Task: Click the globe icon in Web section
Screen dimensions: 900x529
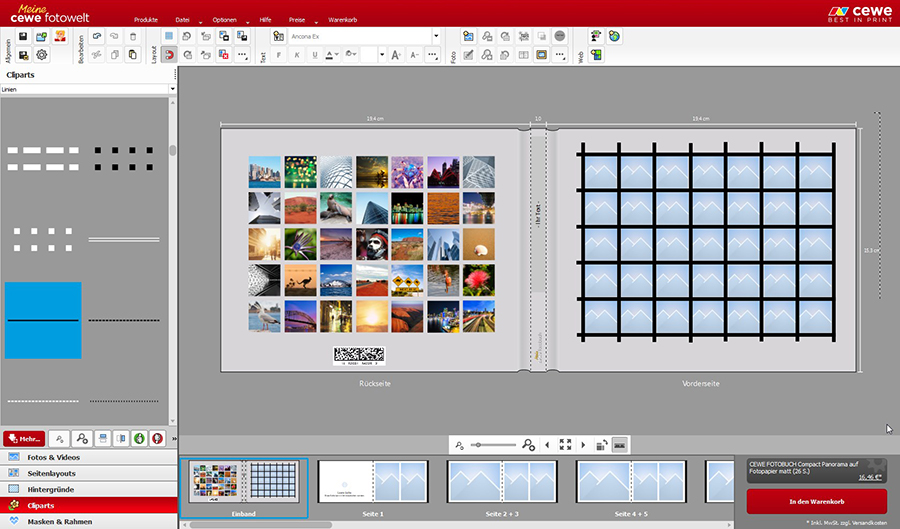Action: 614,36
